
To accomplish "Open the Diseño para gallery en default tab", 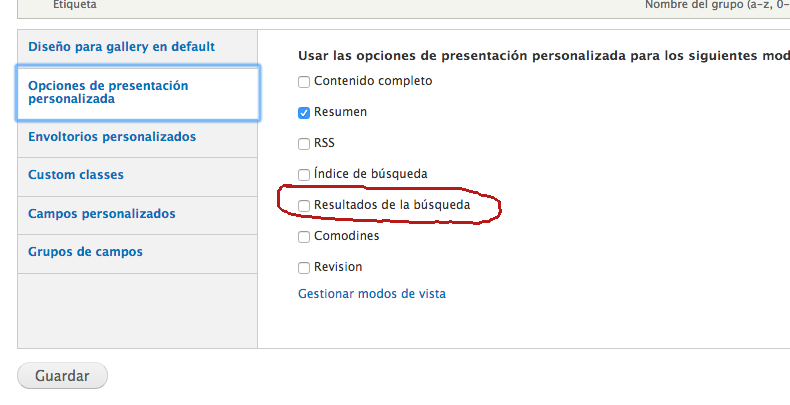I will pyautogui.click(x=121, y=47).
